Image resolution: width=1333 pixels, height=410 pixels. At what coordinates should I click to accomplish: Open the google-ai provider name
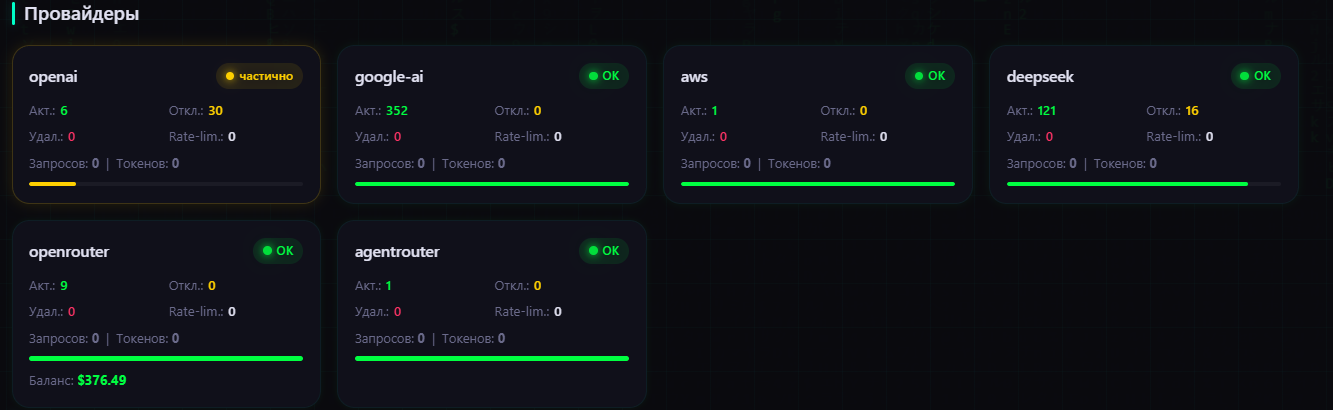389,77
